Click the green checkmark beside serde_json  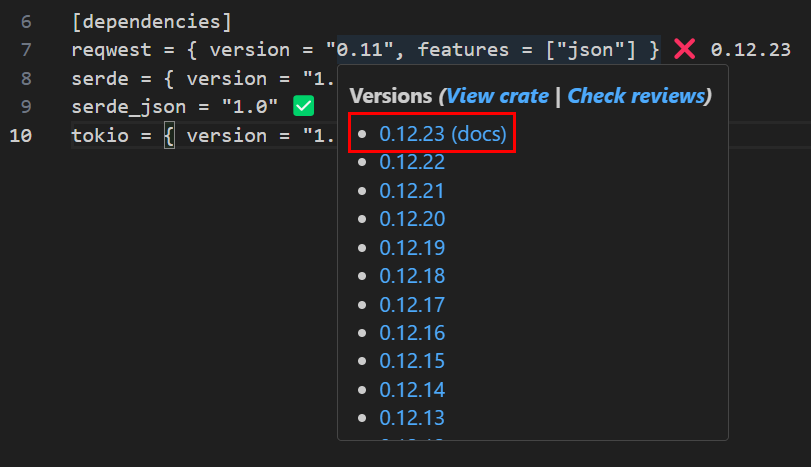(304, 106)
